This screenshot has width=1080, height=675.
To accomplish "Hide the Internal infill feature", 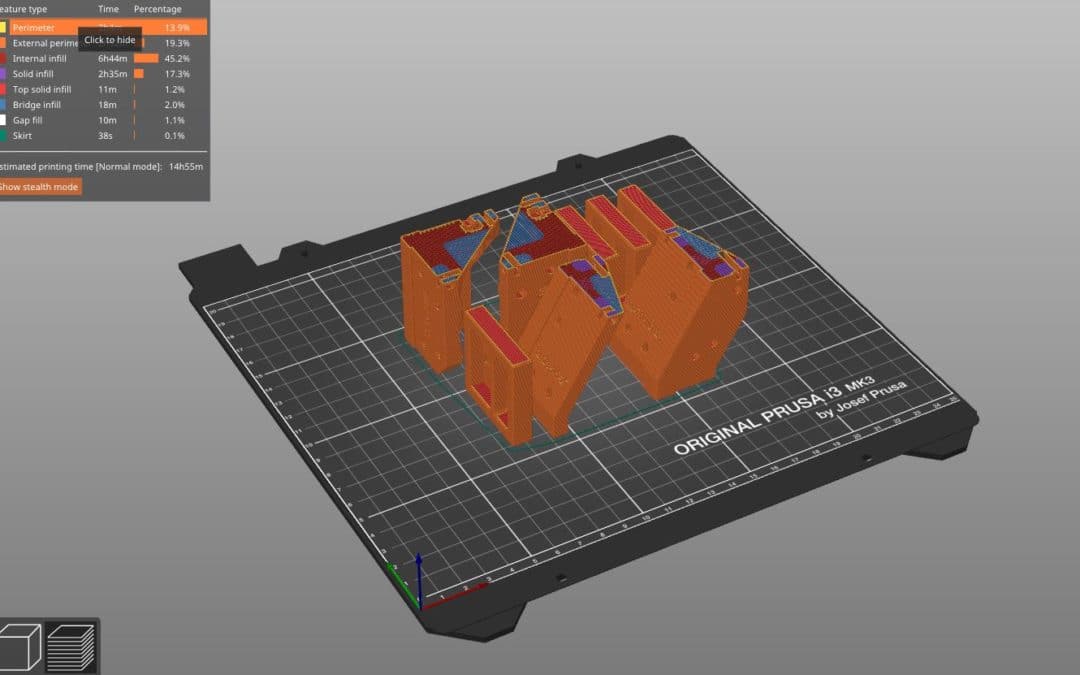I will pos(40,58).
